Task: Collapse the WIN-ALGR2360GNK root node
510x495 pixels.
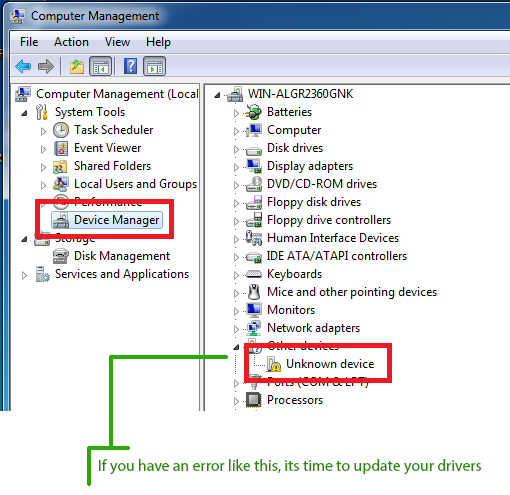Action: [217, 95]
